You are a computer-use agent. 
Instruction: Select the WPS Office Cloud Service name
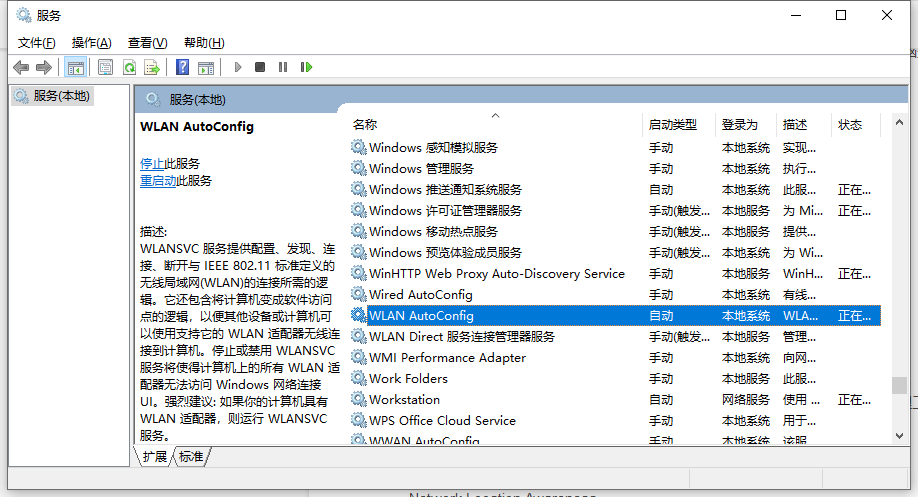coord(443,421)
